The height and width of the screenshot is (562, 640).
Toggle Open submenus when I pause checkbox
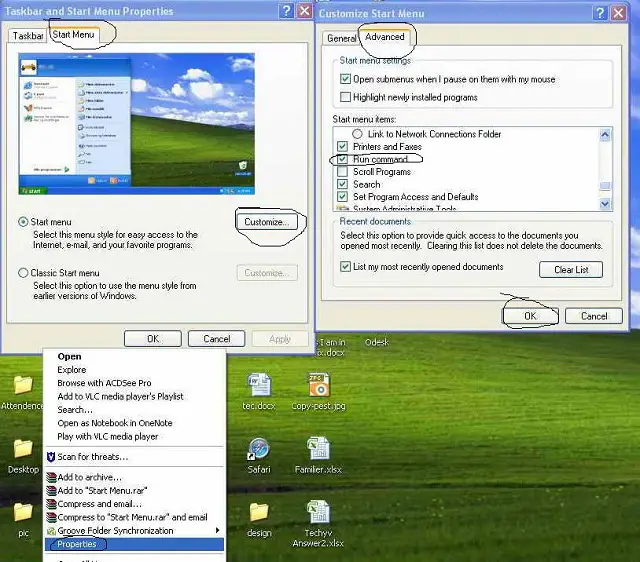pos(345,79)
